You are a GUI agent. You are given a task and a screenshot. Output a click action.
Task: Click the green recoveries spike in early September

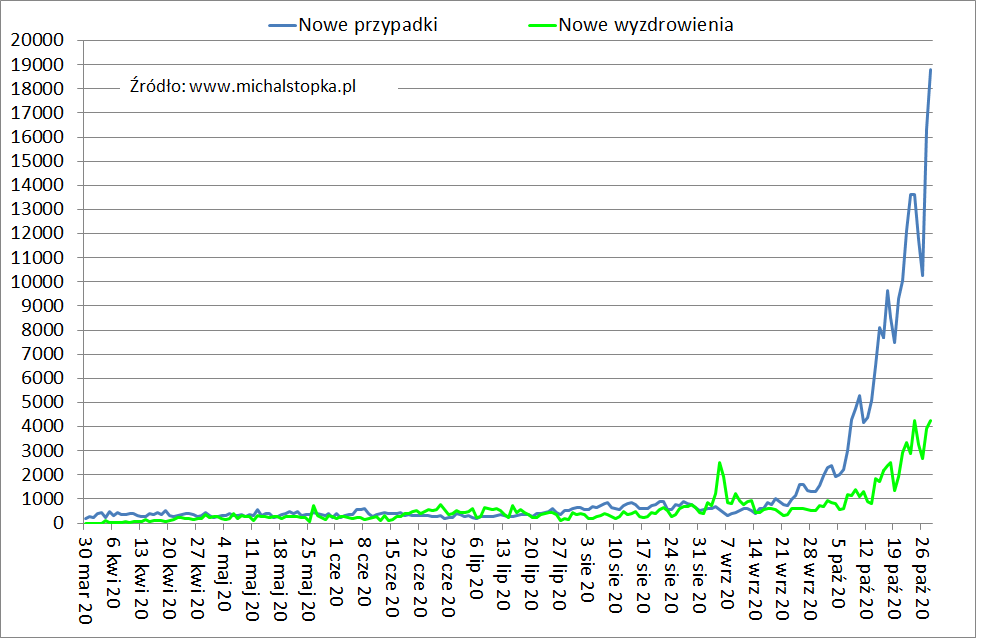(x=719, y=463)
